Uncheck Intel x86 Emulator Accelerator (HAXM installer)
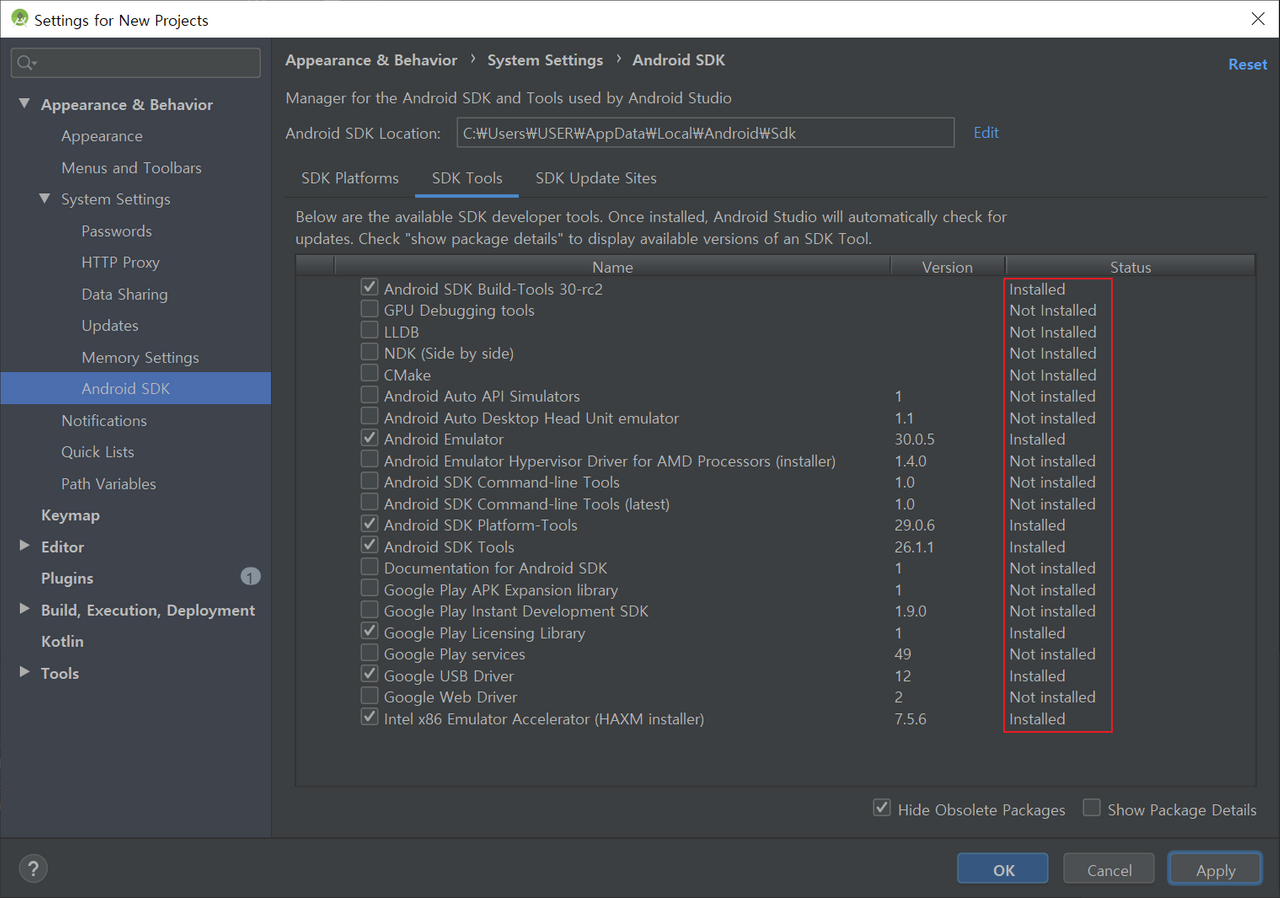The height and width of the screenshot is (898, 1280). tap(370, 718)
